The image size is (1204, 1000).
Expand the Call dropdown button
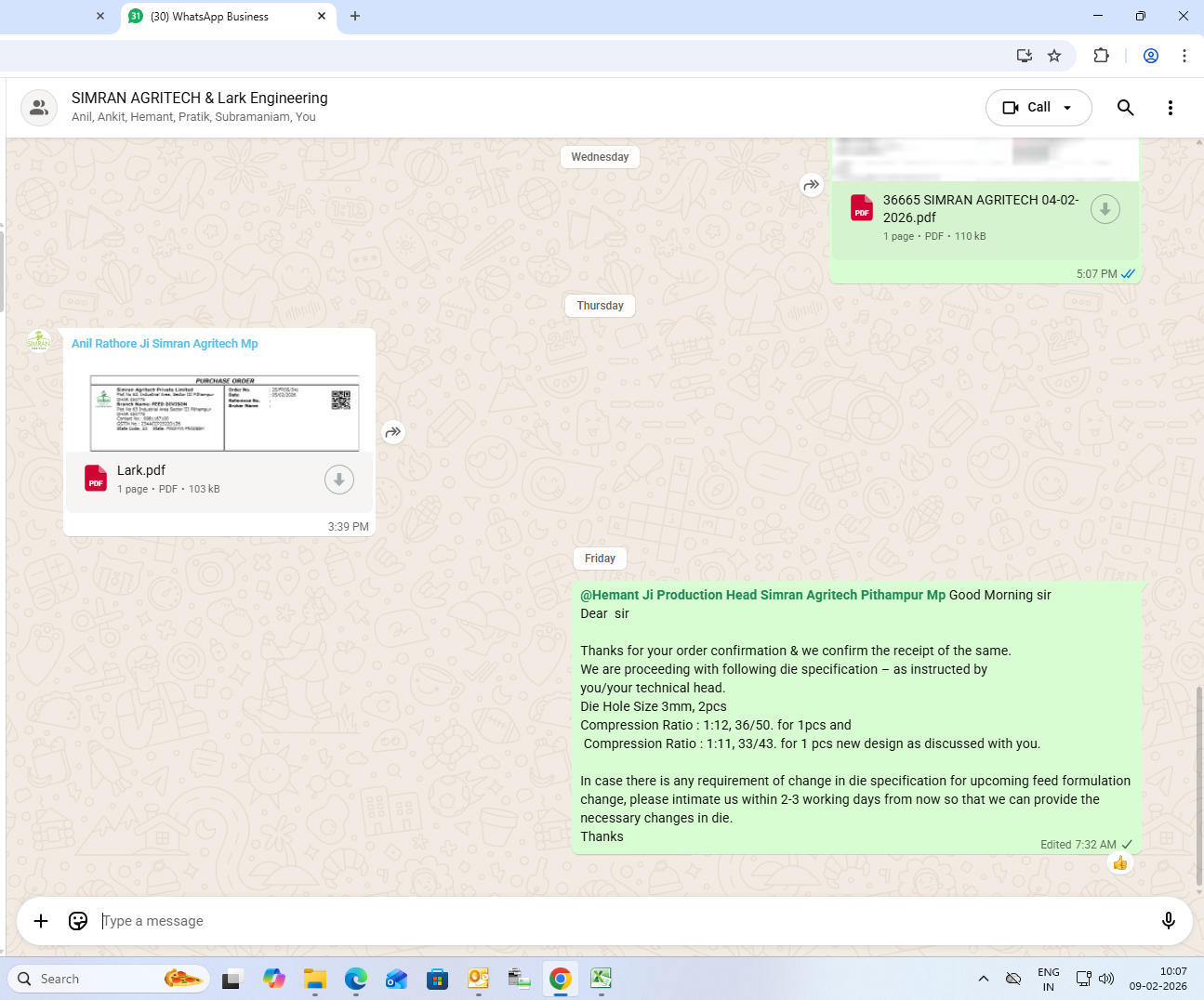(x=1067, y=108)
